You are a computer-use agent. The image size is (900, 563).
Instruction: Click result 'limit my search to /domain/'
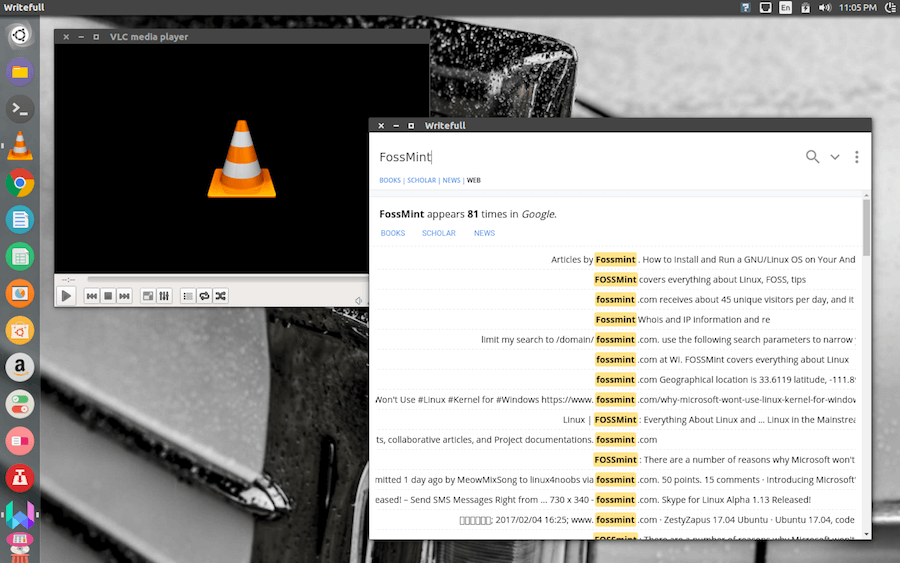tap(616, 340)
